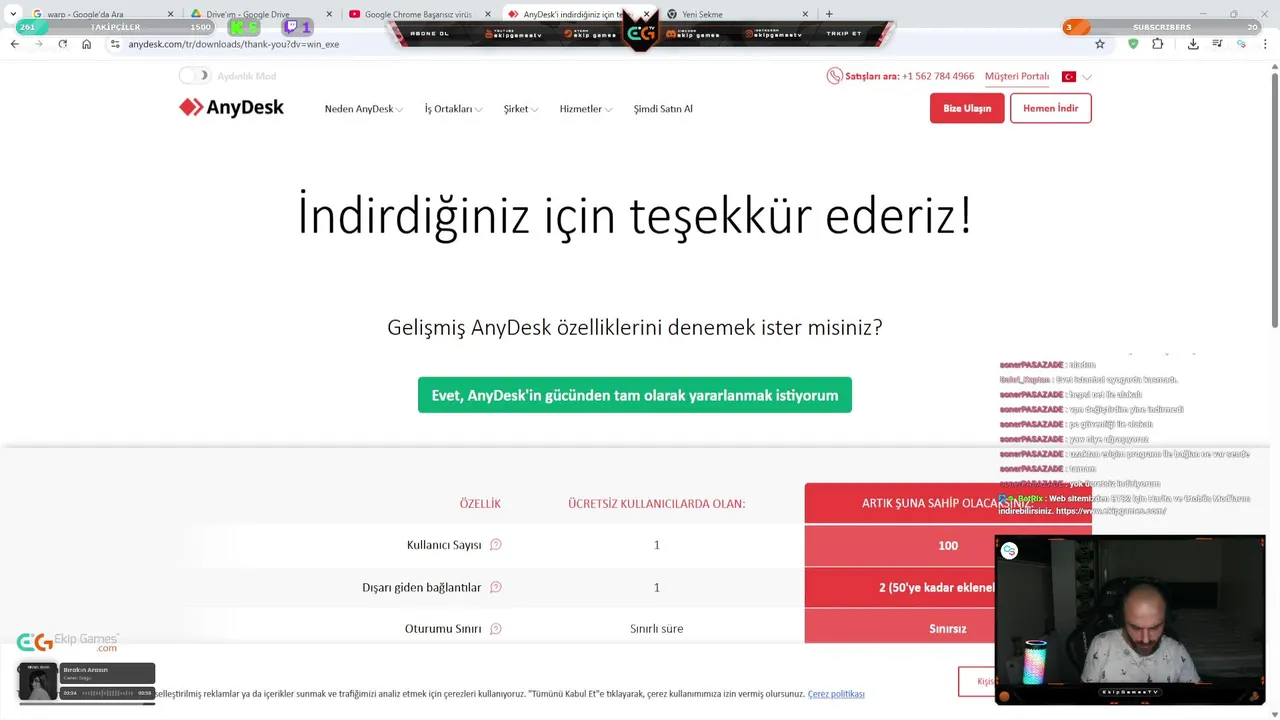Click the Hemen İndir button
The image size is (1280, 720).
[1050, 108]
